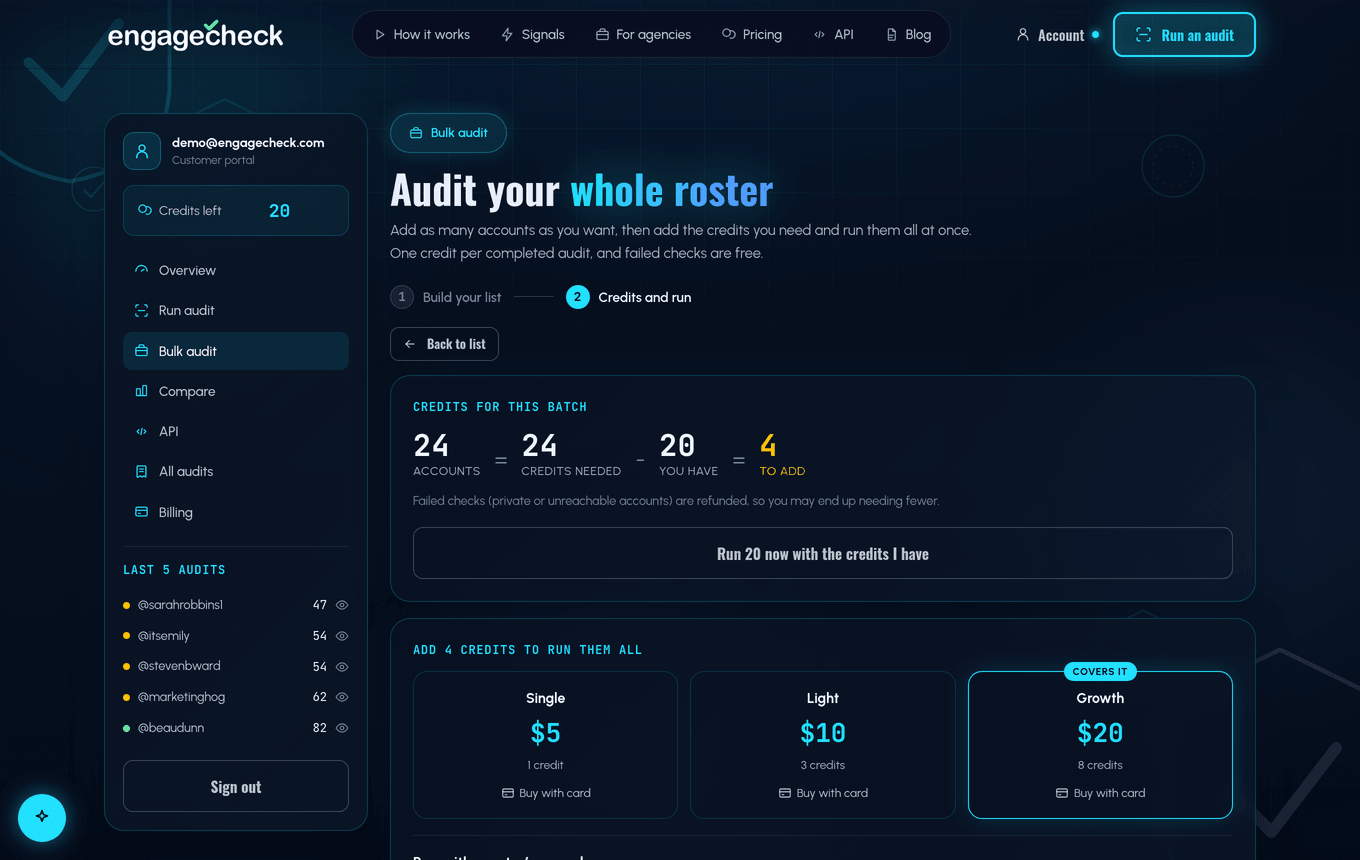Viewport: 1360px width, 860px height.
Task: Go to Billing in sidebar
Action: click(236, 512)
